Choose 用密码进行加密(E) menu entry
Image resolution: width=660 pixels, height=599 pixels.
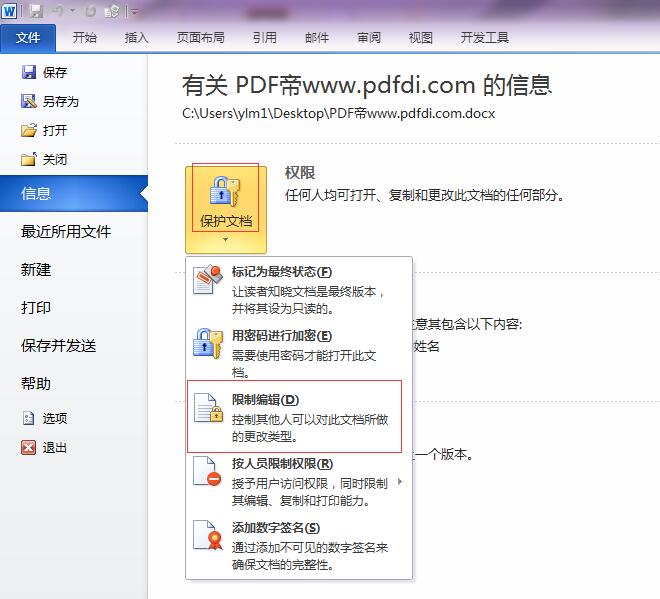point(299,353)
